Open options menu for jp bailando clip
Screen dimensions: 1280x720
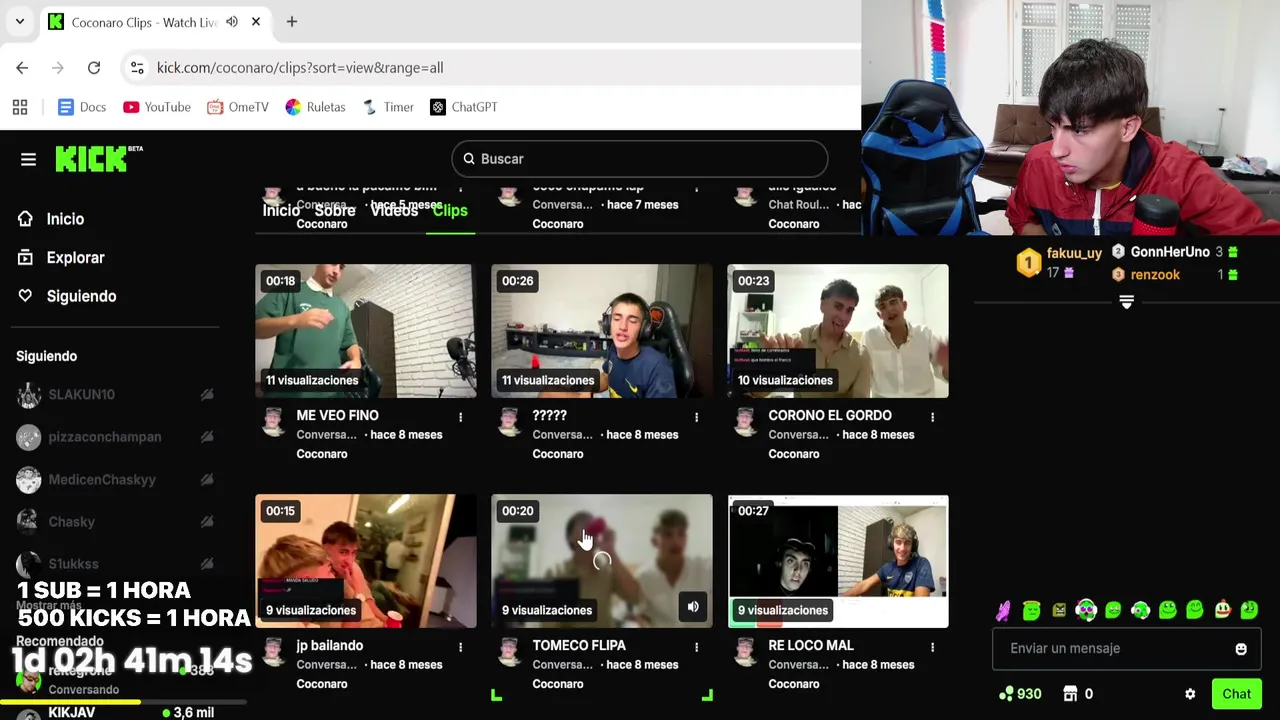pos(461,647)
